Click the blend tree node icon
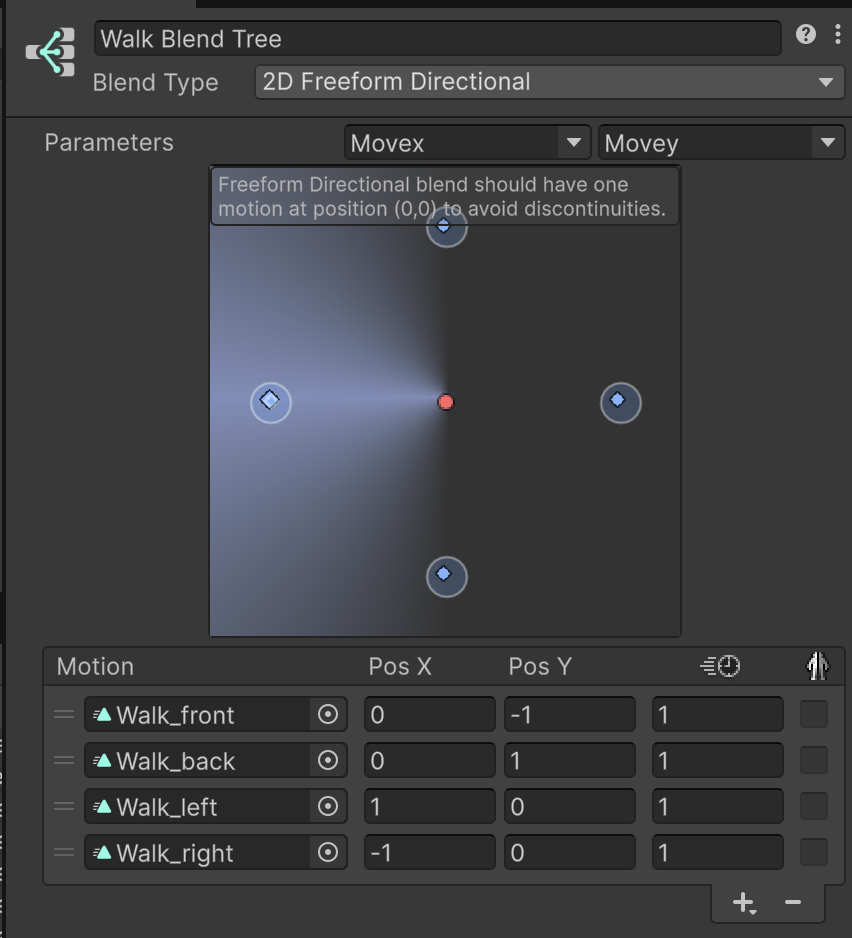The image size is (852, 938). click(51, 52)
